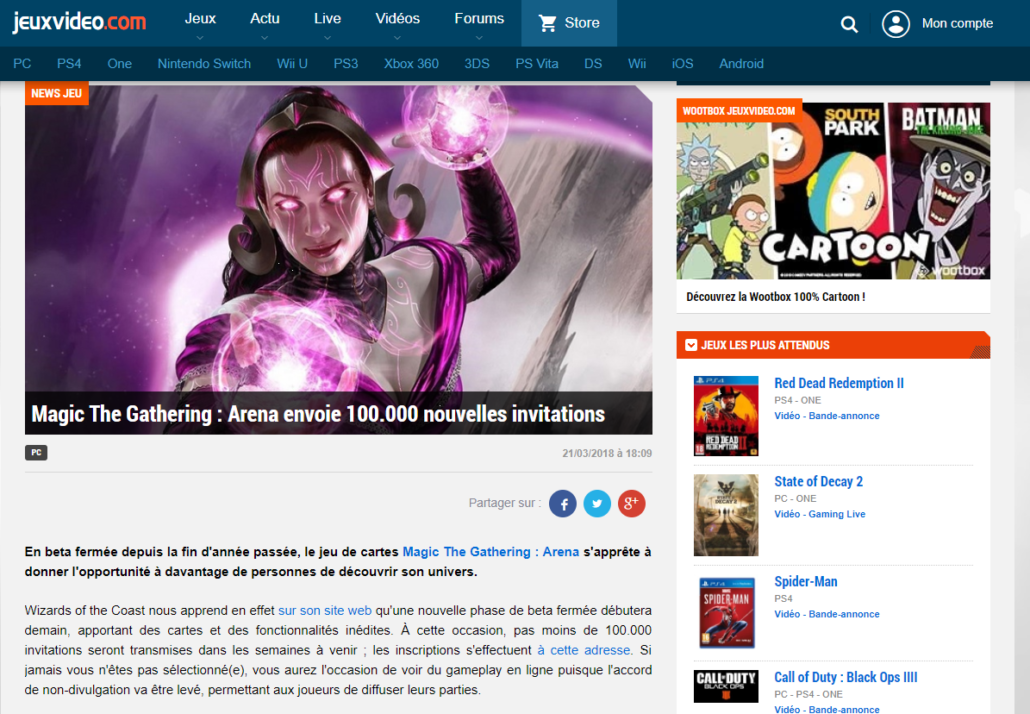This screenshot has width=1030, height=714.
Task: Open the State of Decay 2 title link
Action: 818,481
